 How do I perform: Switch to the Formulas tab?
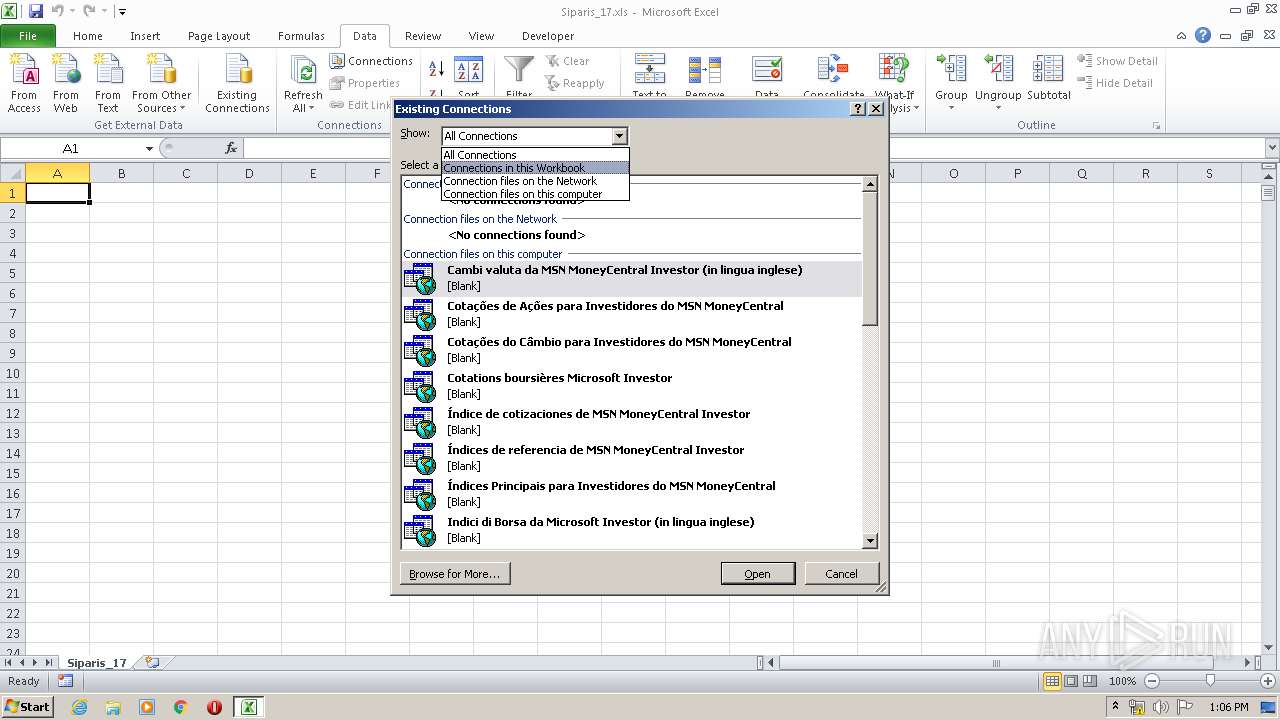tap(301, 36)
